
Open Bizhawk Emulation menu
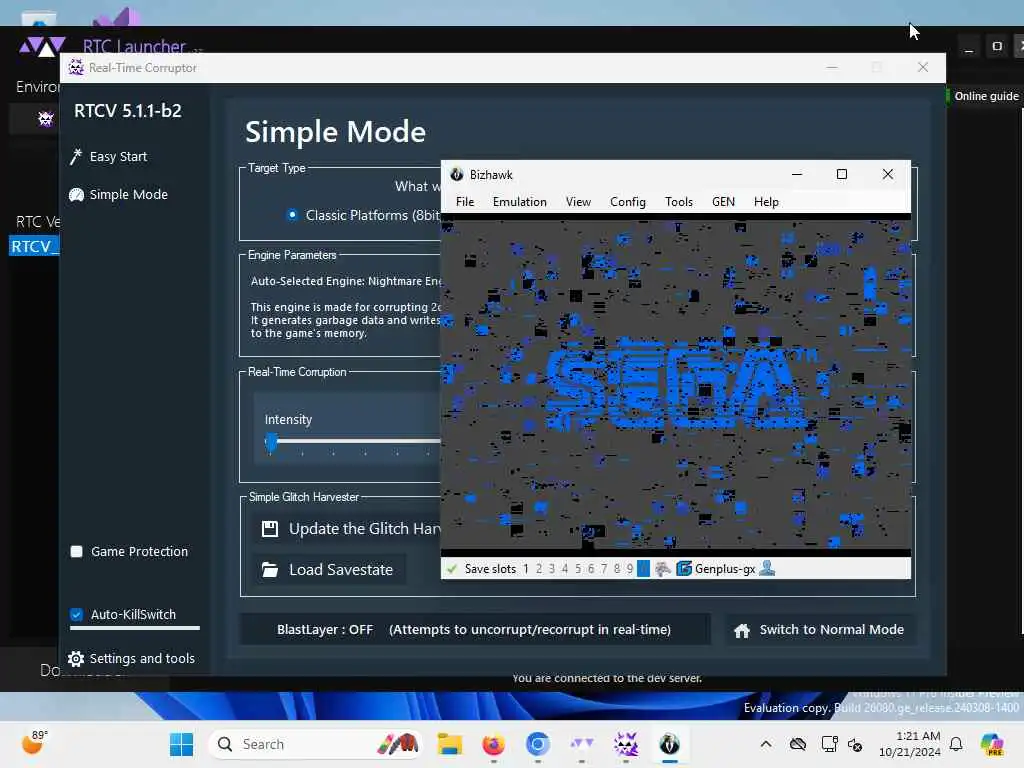tap(520, 202)
